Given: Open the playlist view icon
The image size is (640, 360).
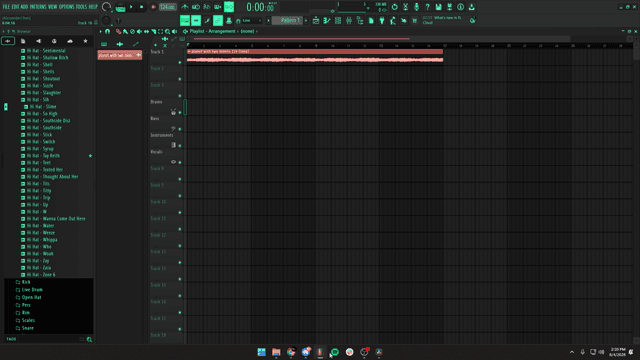Looking at the screenshot, I should pos(316,20).
